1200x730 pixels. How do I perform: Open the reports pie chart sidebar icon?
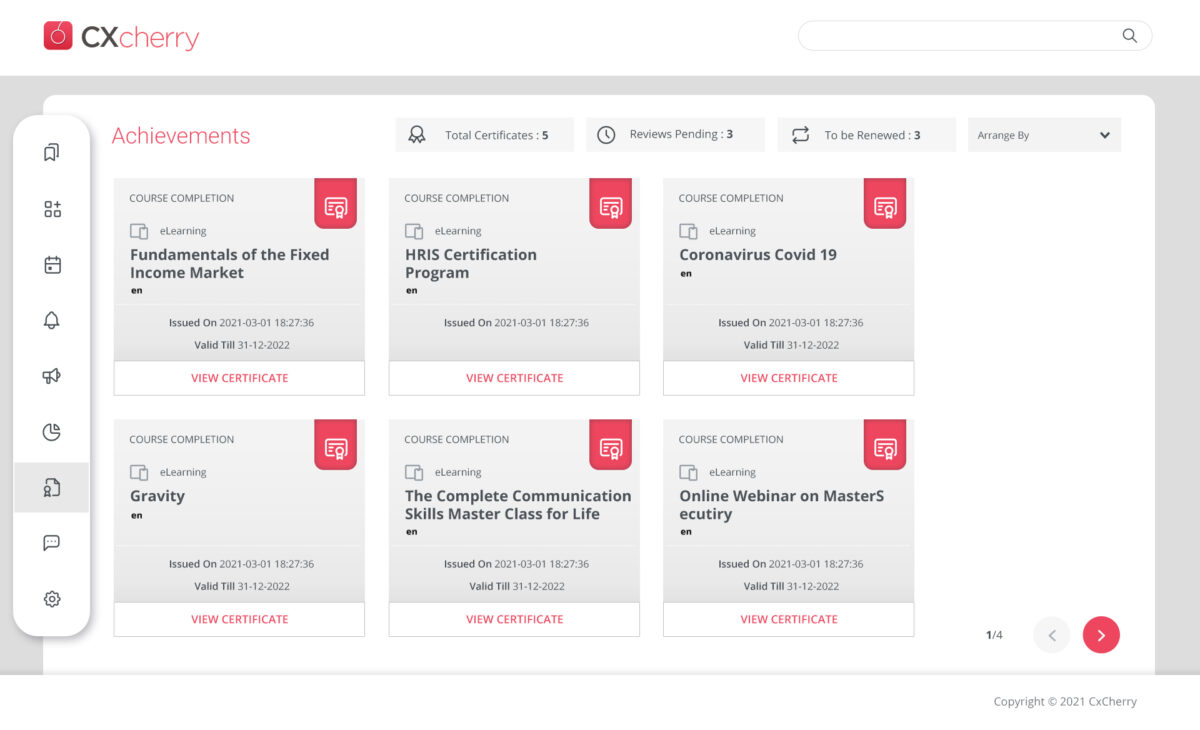pyautogui.click(x=52, y=432)
